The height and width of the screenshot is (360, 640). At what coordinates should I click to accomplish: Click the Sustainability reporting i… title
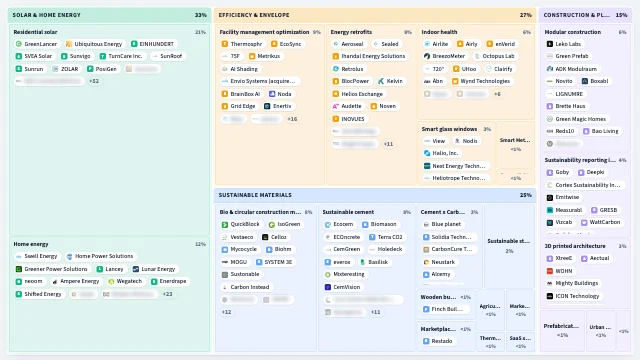(x=580, y=160)
